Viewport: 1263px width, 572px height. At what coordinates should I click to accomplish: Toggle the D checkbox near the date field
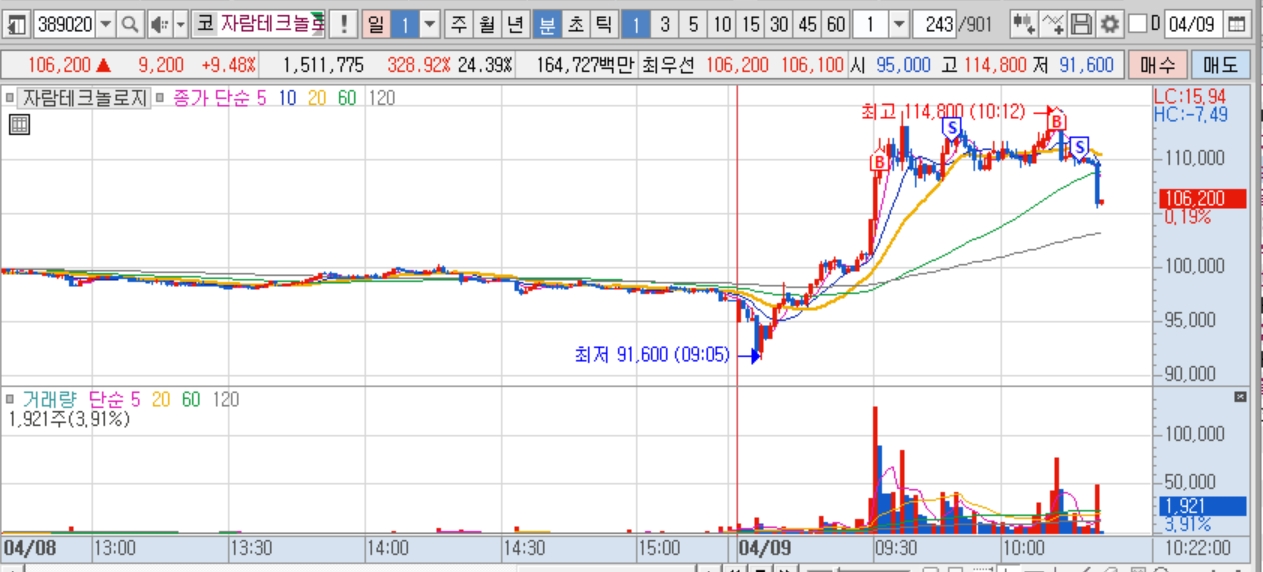click(x=1137, y=23)
